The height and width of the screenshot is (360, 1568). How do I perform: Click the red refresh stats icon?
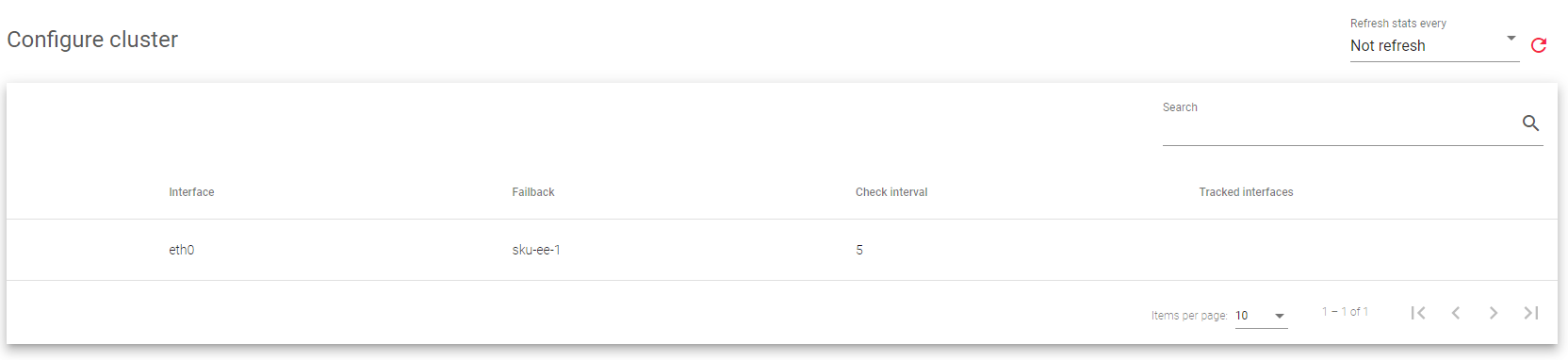[x=1539, y=45]
